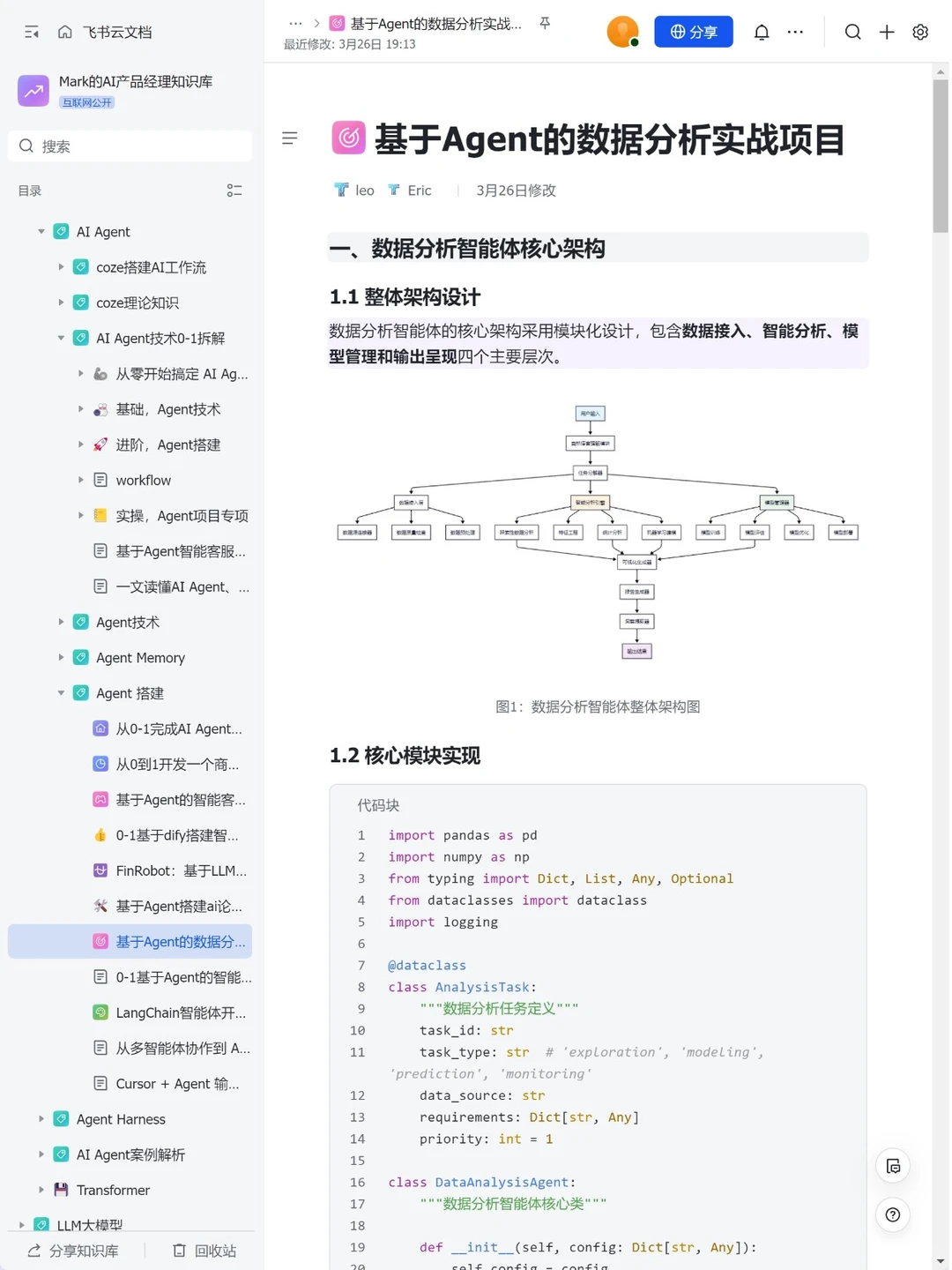Click the vertical scrollbar thumb
The height and width of the screenshot is (1270, 952).
(941, 156)
